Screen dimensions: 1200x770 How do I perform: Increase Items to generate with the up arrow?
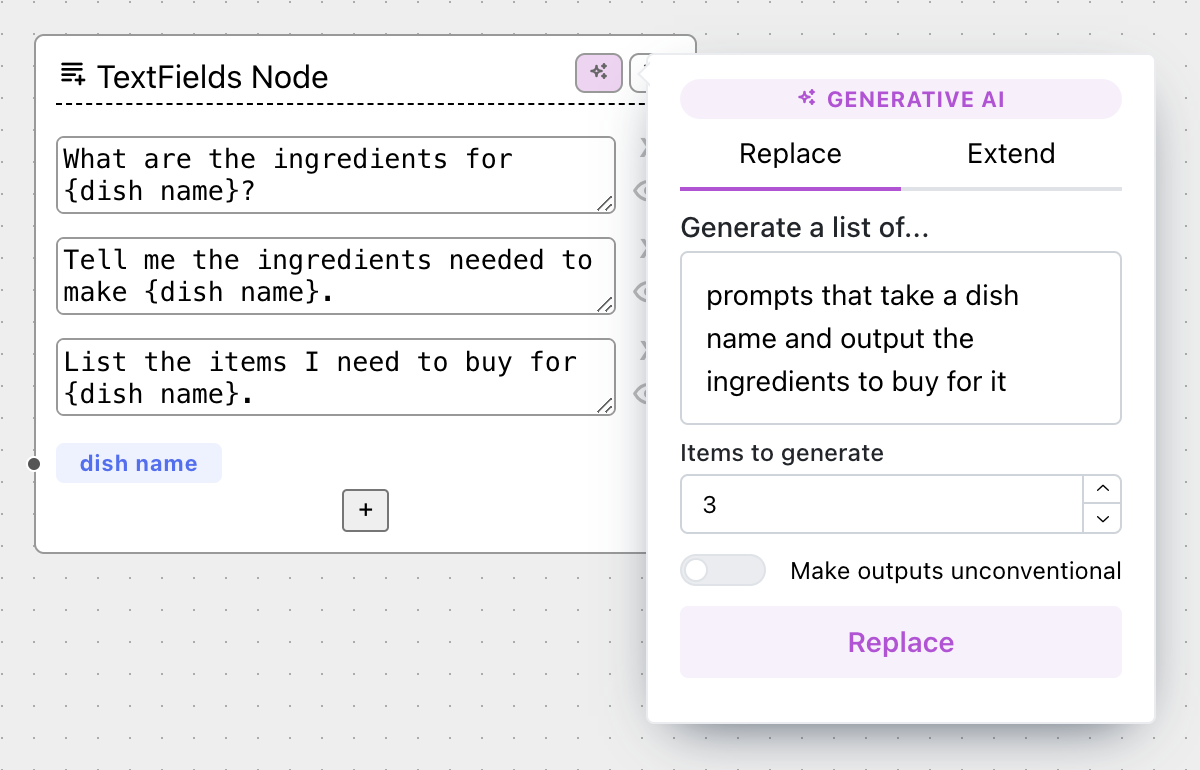point(1101,489)
